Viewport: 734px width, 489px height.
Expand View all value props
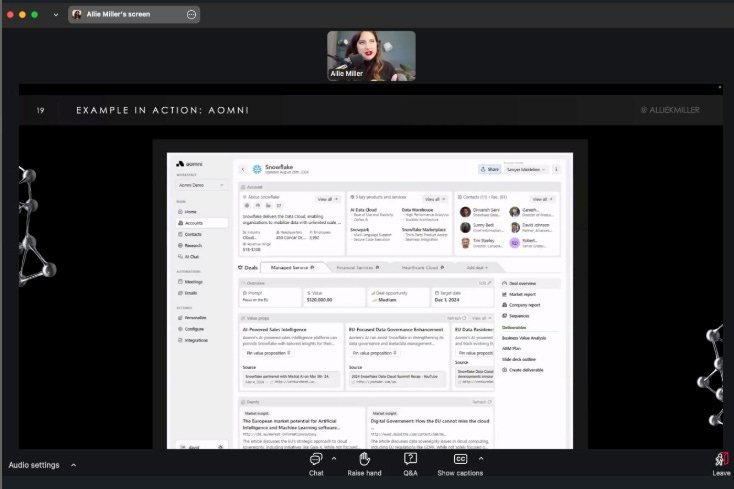[481, 318]
